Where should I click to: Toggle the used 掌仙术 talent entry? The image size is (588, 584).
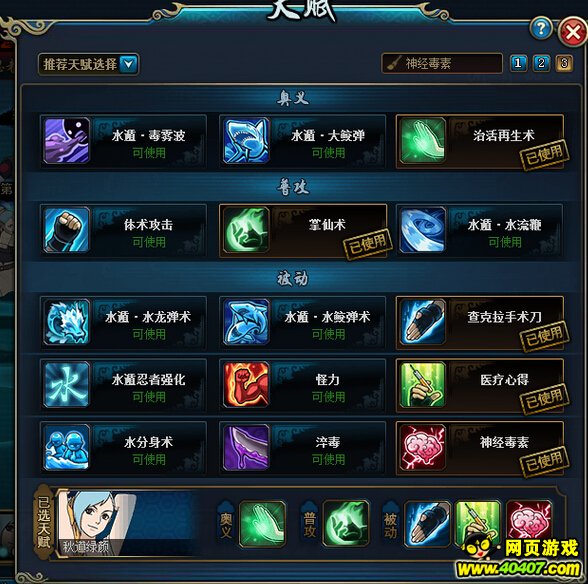(x=303, y=231)
